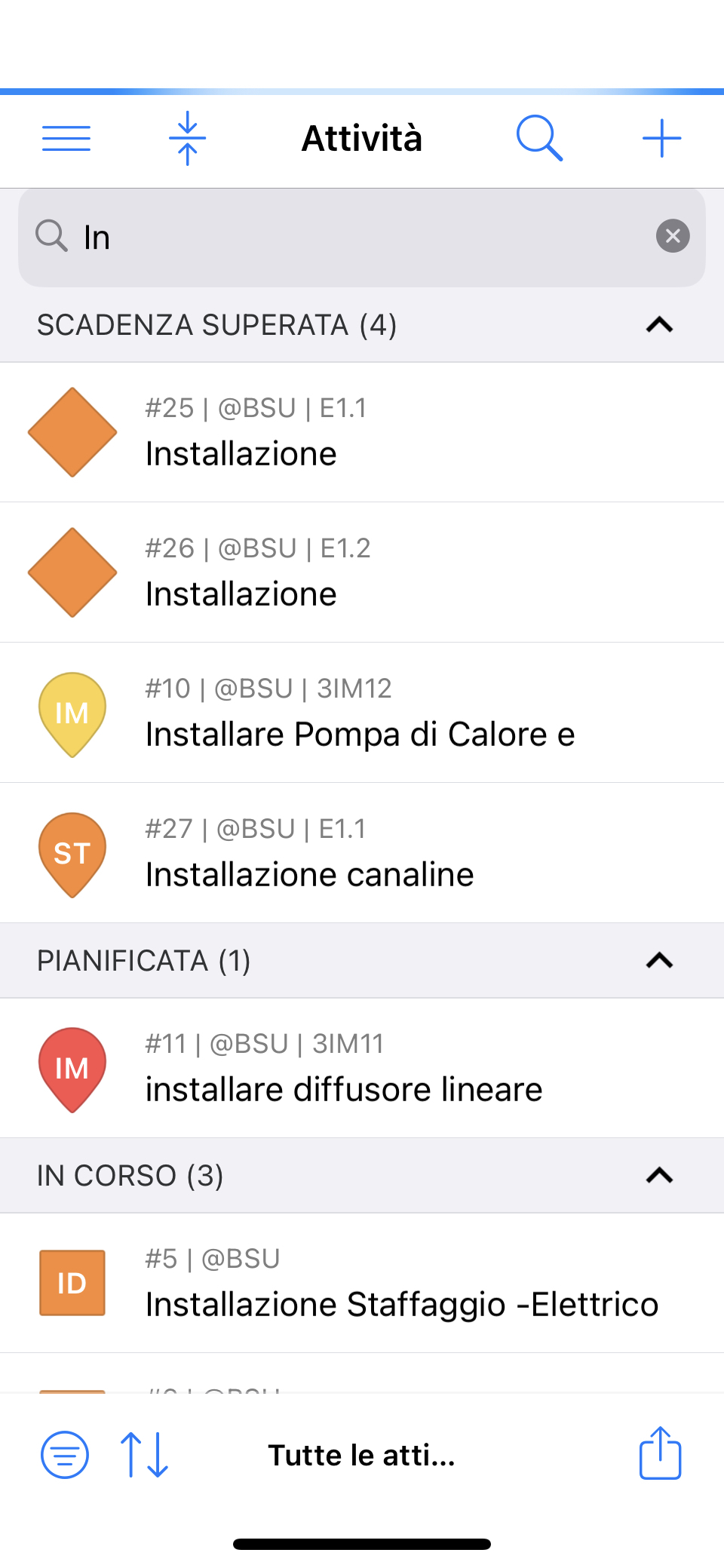Screen dimensions: 724x1568
Task: Open search via magnifier icon in header
Action: pos(539,139)
